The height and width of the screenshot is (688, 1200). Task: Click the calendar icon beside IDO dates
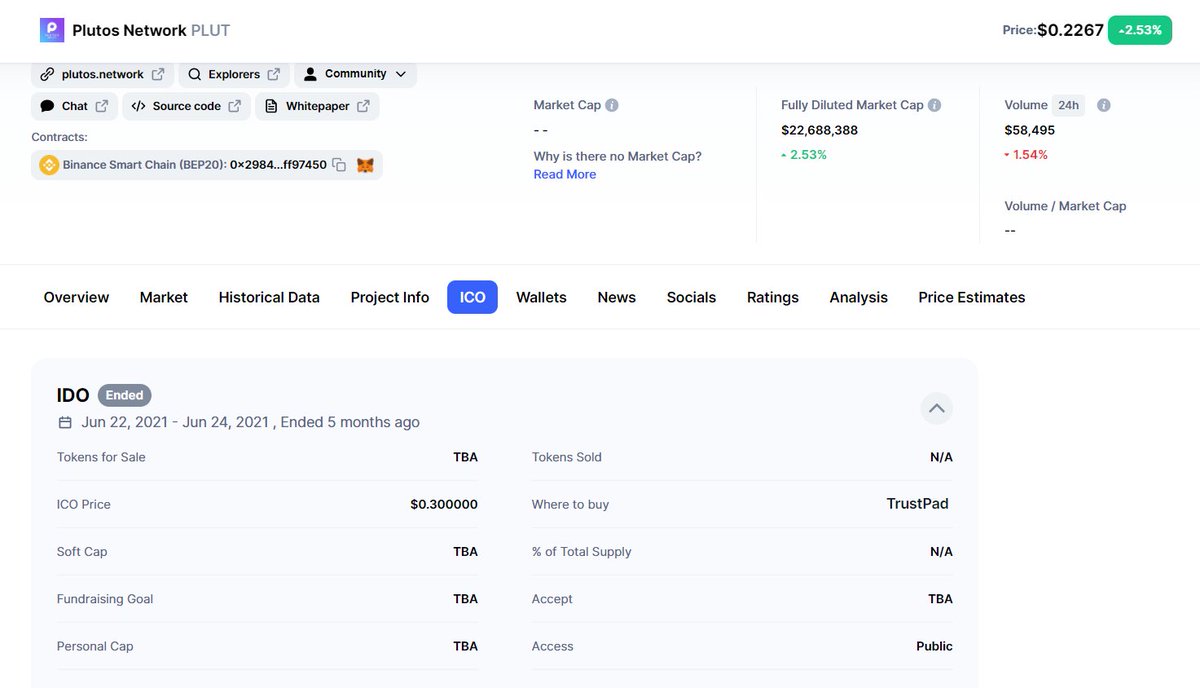pos(65,423)
